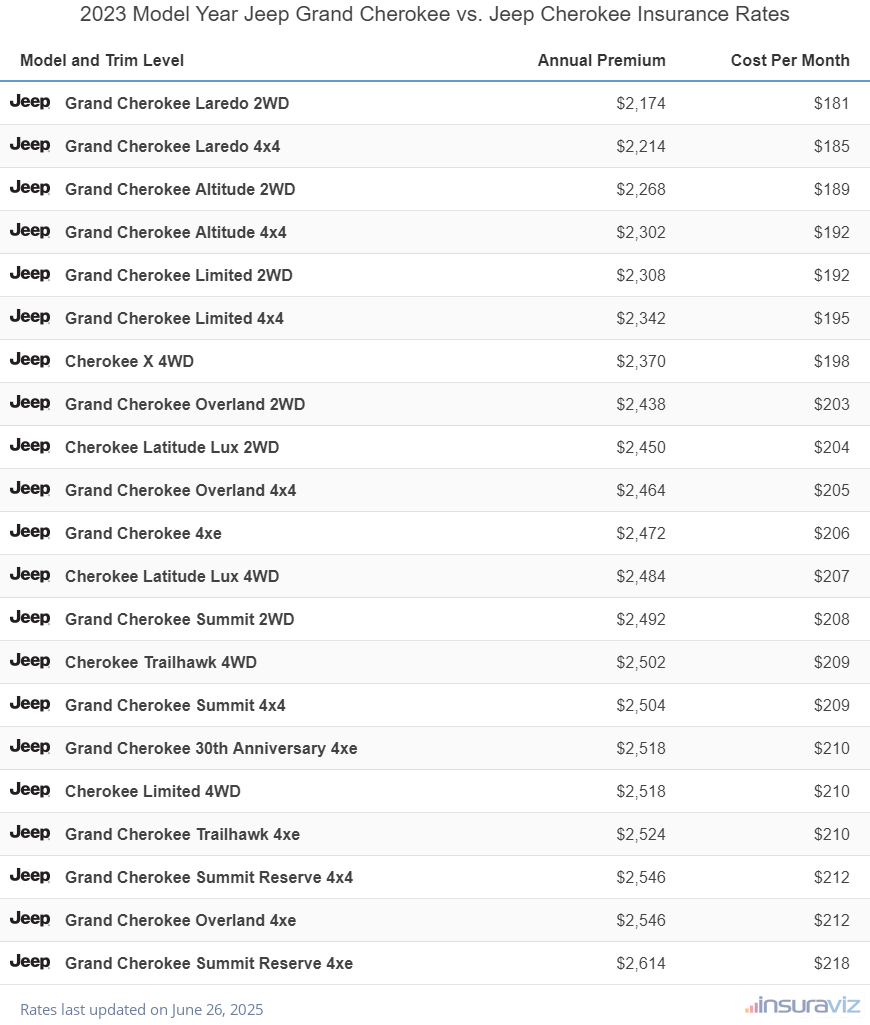Image resolution: width=870 pixels, height=1025 pixels.
Task: Click Jeep logo beside Grand Cherokee Trailhawk 4xe
Action: pos(30,833)
